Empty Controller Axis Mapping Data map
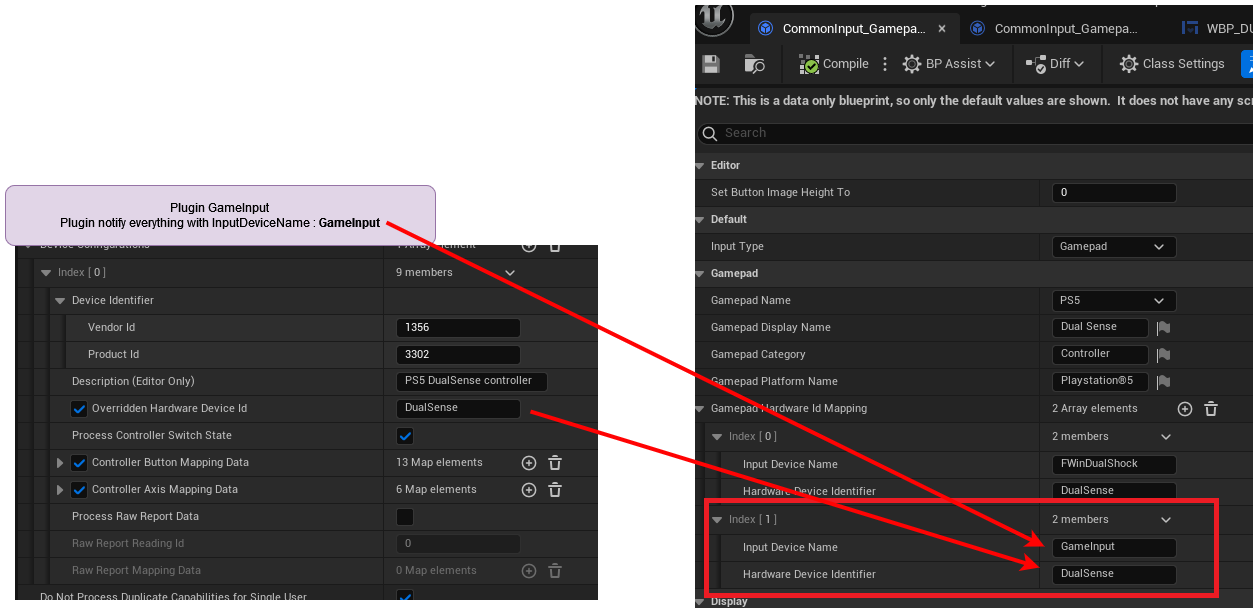This screenshot has height=613, width=1259. click(x=555, y=490)
